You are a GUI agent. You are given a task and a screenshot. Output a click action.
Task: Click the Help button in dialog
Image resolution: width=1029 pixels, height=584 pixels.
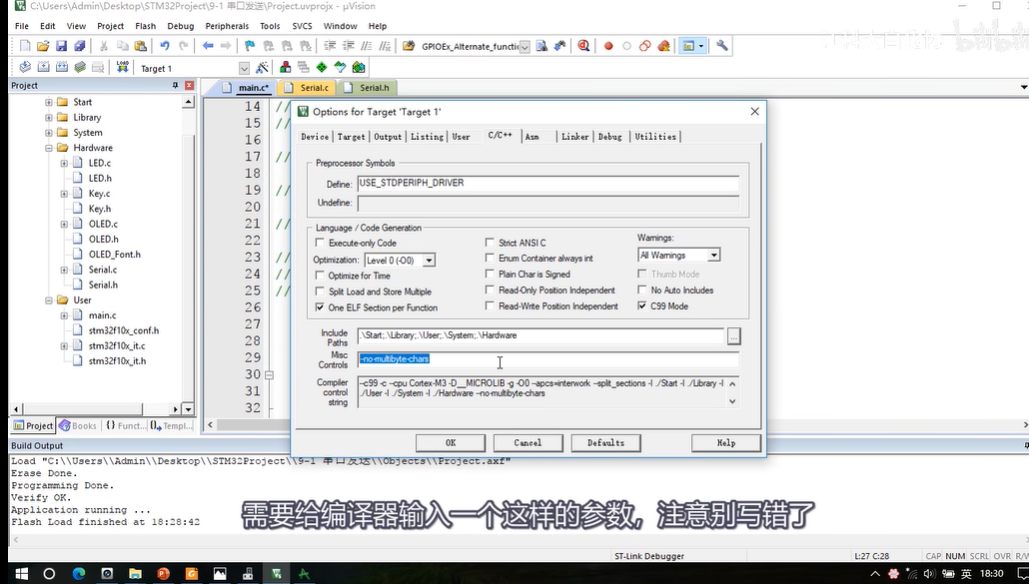pyautogui.click(x=726, y=443)
